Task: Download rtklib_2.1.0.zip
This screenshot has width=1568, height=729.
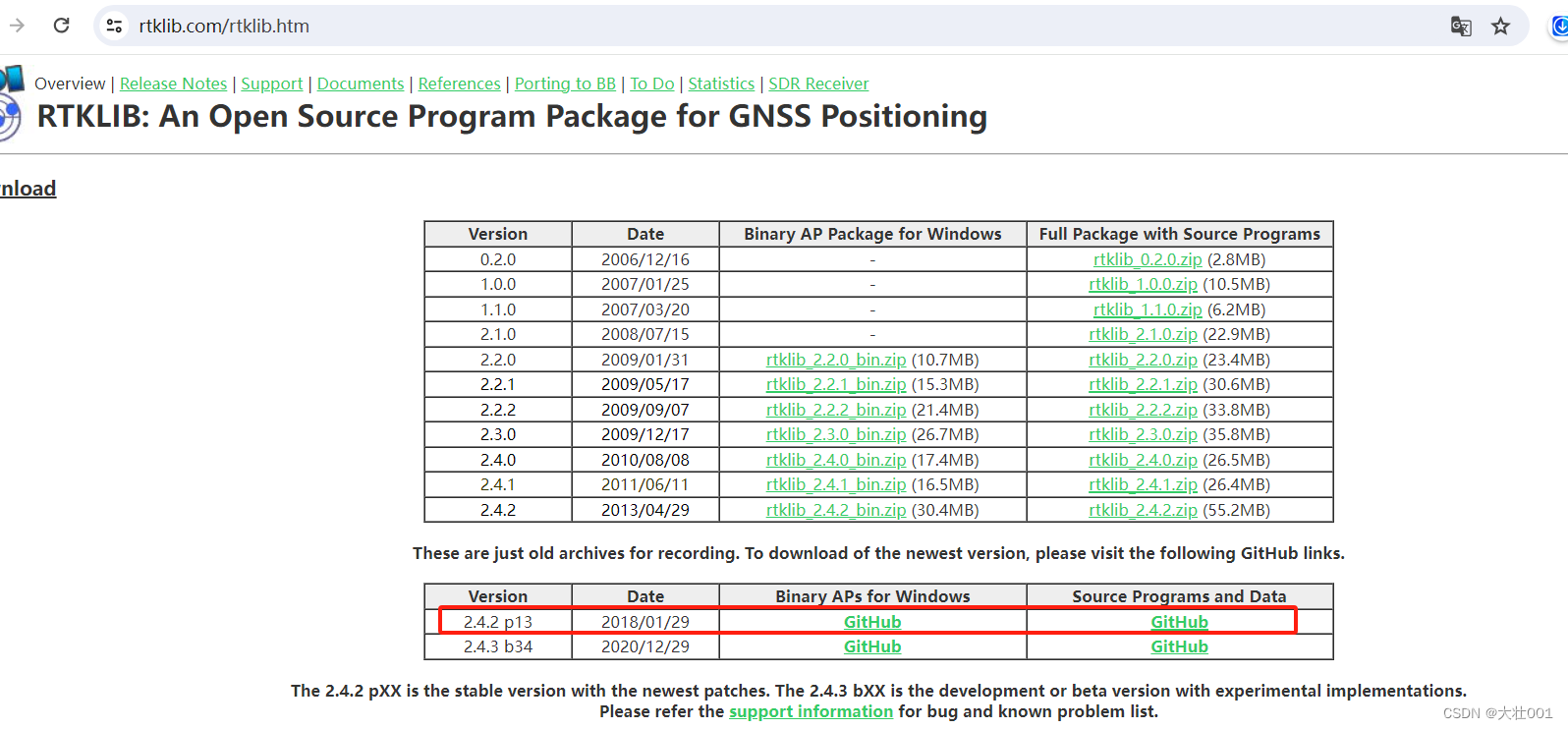Action: [1143, 334]
